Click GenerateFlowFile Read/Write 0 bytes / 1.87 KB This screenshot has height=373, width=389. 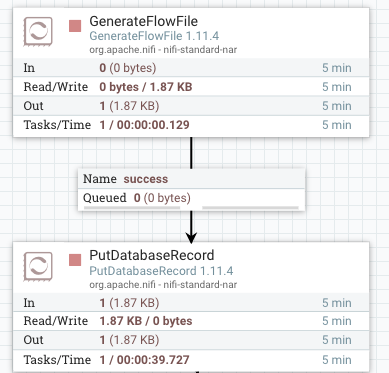[x=146, y=87]
